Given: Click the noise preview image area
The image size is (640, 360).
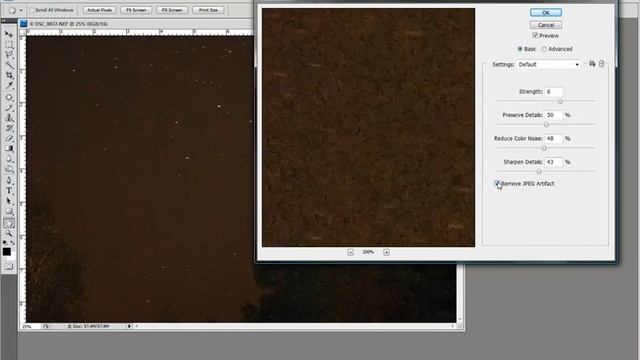Looking at the screenshot, I should (368, 127).
